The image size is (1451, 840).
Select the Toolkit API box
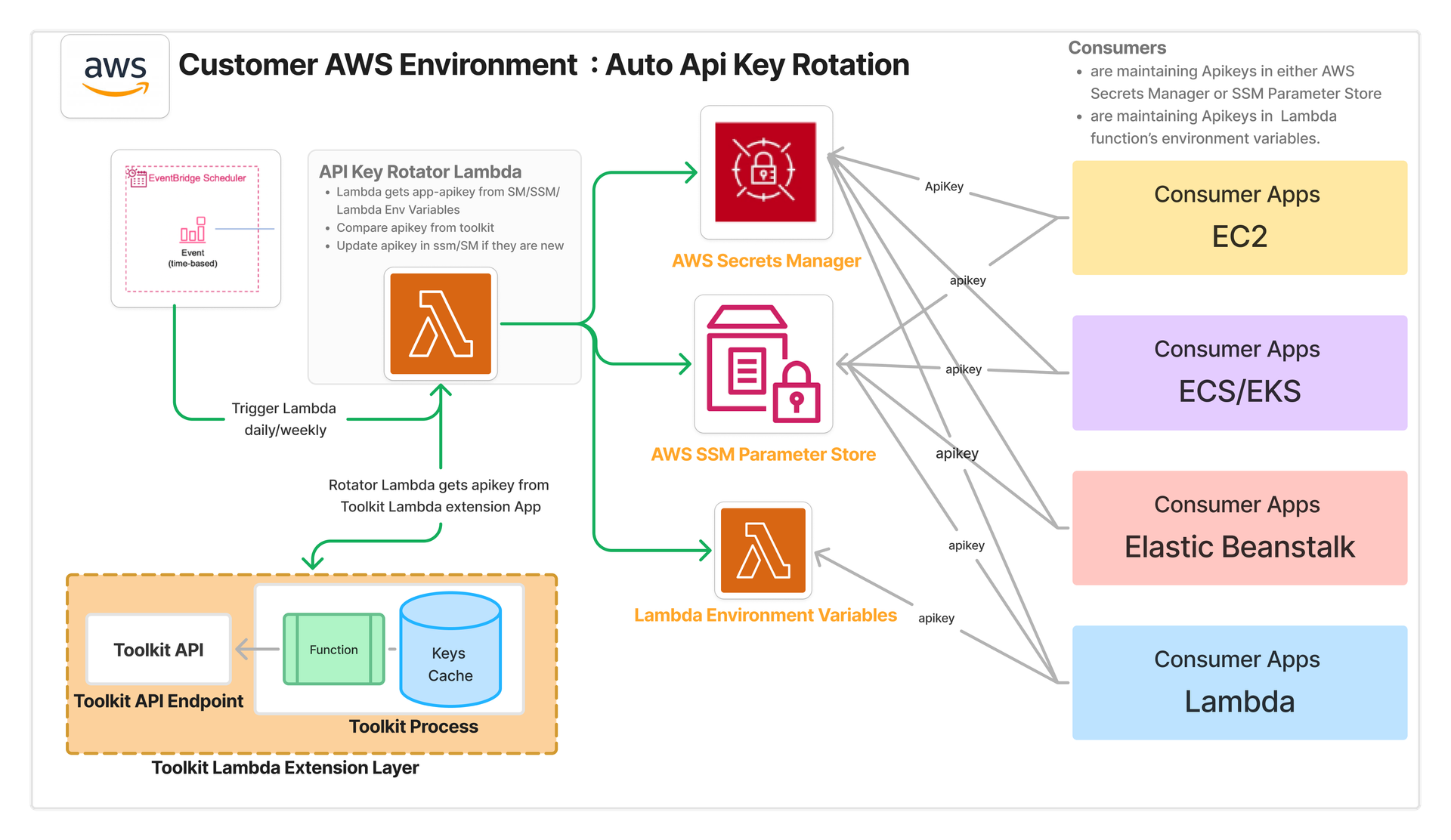pos(159,650)
